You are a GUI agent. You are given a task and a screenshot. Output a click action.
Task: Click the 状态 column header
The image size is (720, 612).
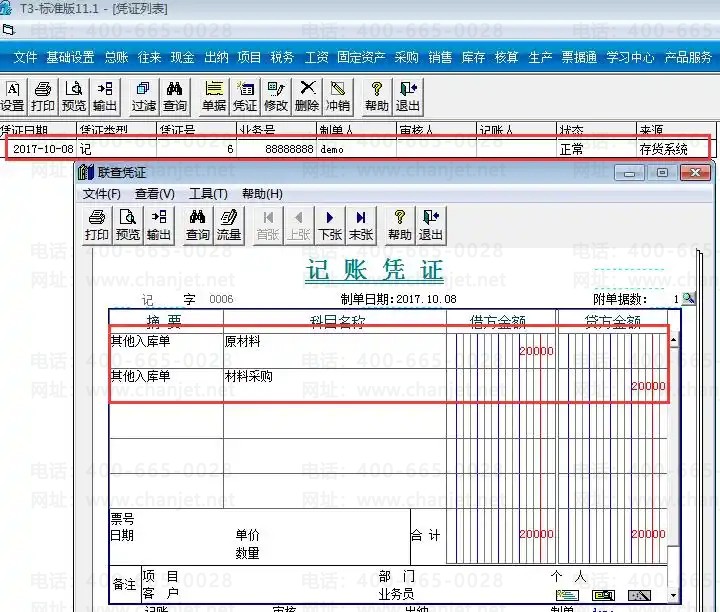[x=596, y=129]
